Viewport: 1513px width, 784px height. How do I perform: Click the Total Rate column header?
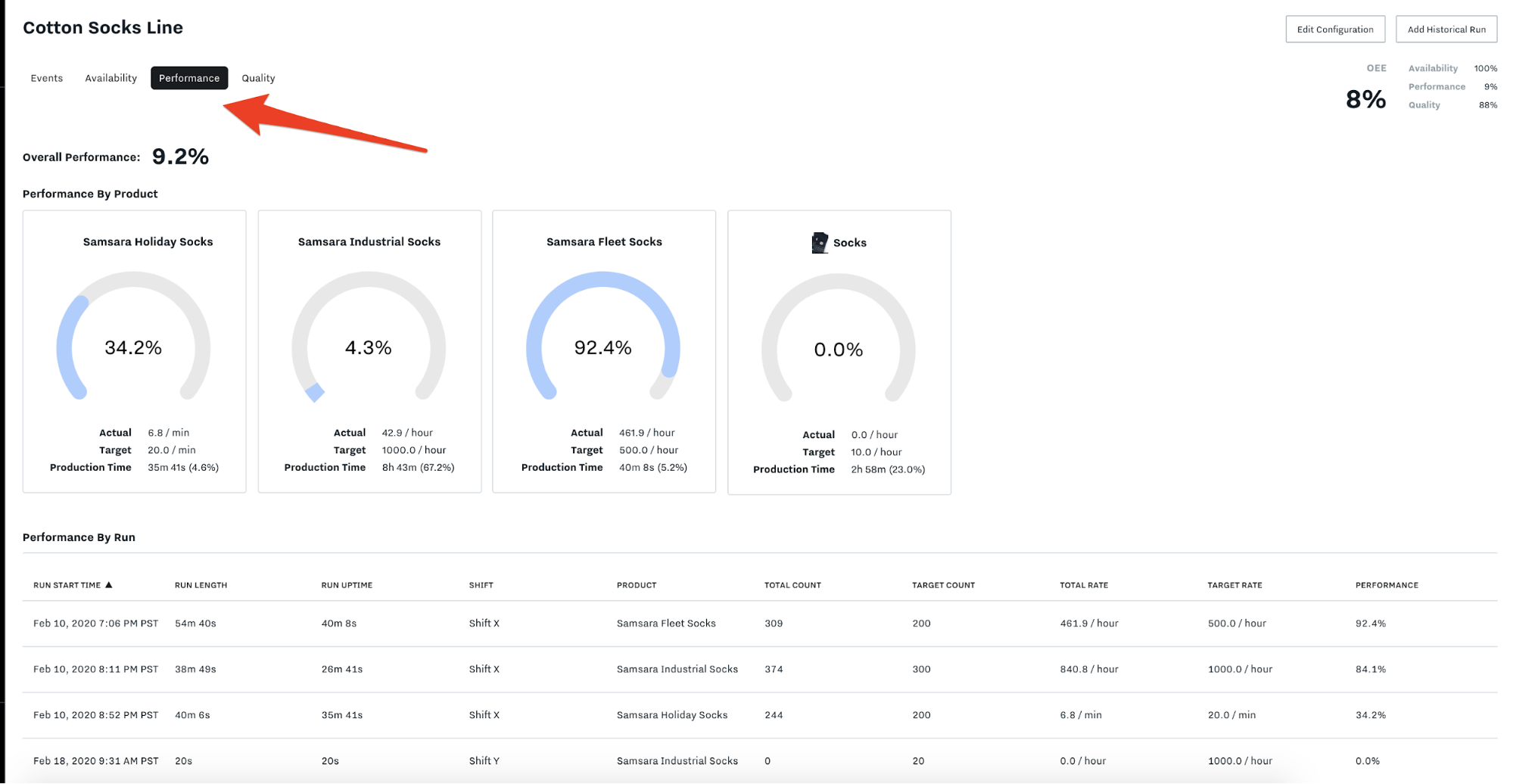pyautogui.click(x=1084, y=585)
